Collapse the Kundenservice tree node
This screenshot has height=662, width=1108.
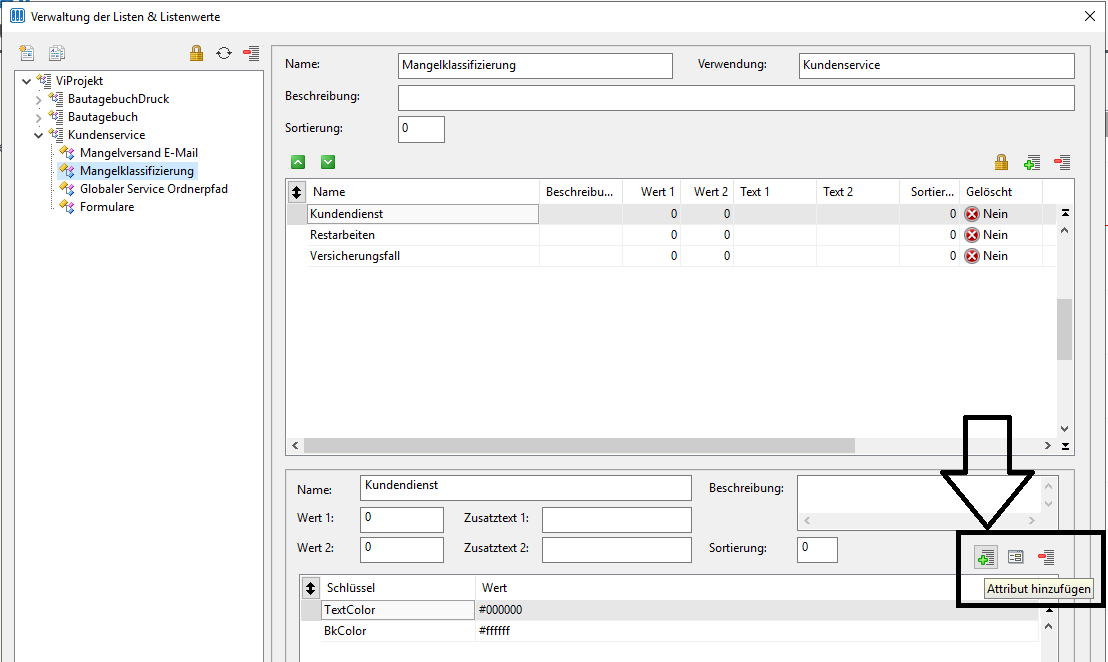39,135
